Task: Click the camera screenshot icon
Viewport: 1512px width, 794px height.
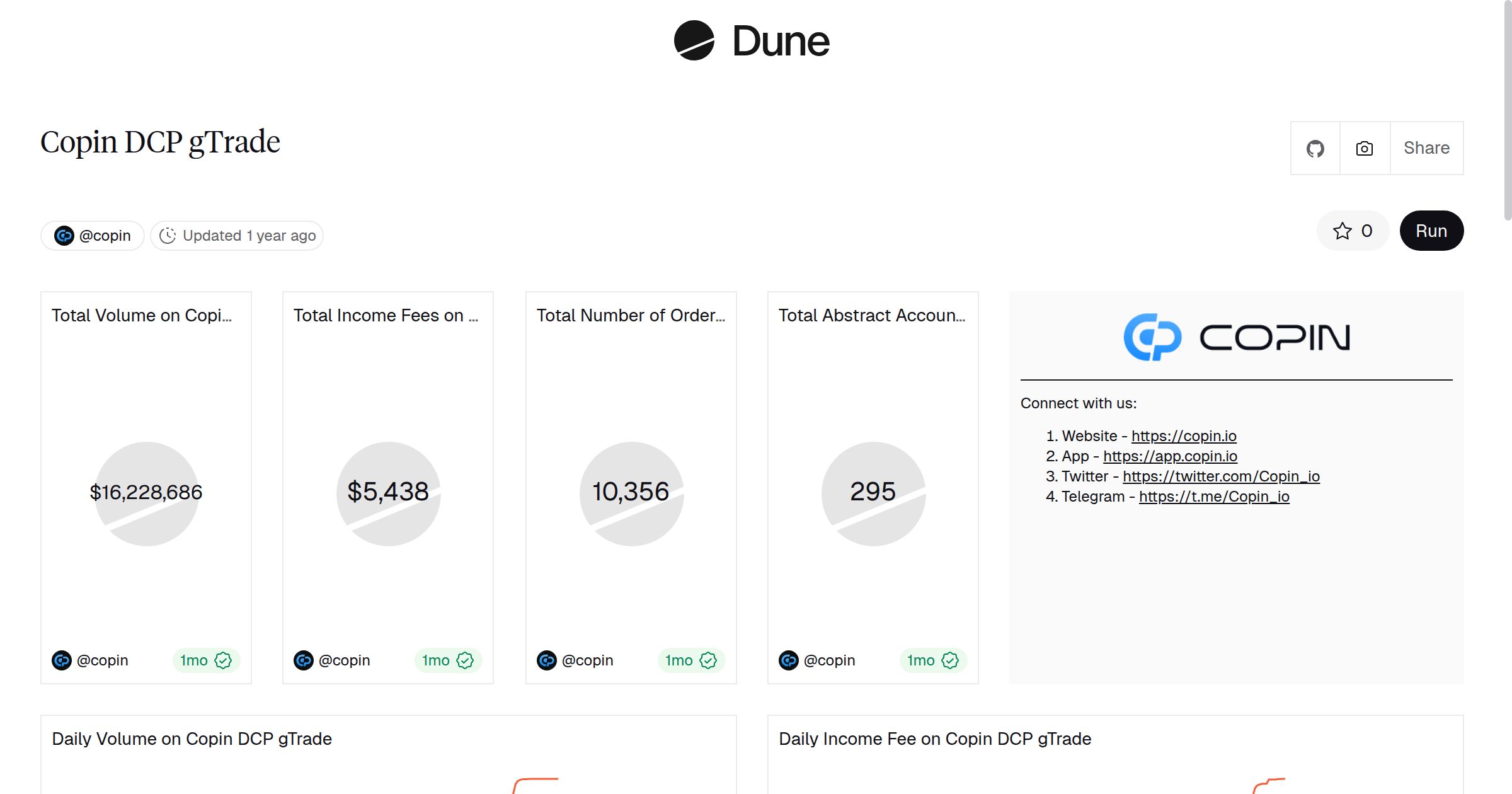Action: (x=1364, y=149)
